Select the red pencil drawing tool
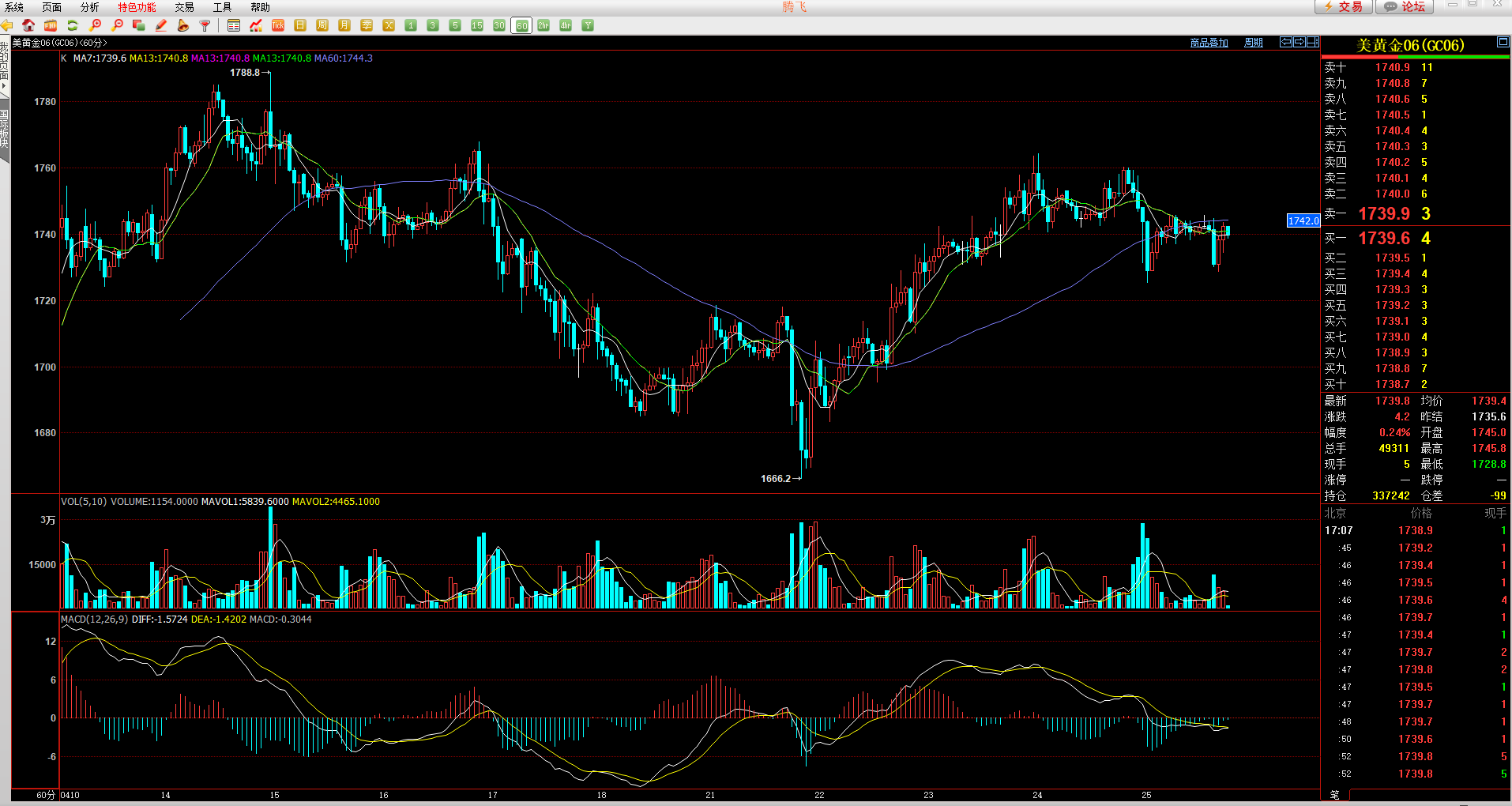The width and height of the screenshot is (1512, 806). pos(161,25)
